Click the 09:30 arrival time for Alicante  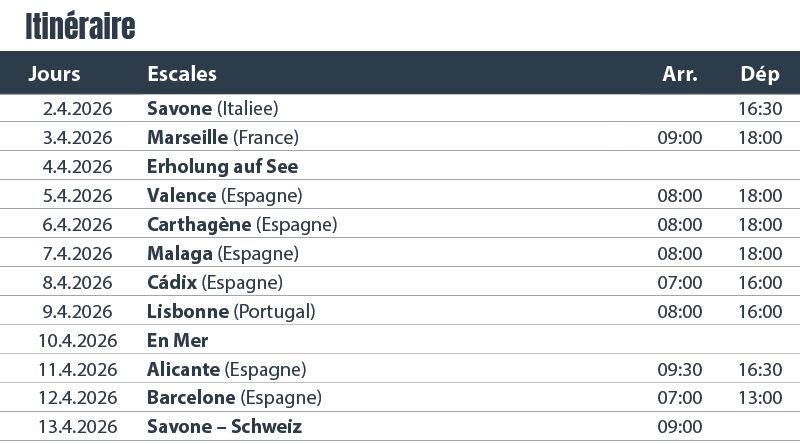(679, 369)
